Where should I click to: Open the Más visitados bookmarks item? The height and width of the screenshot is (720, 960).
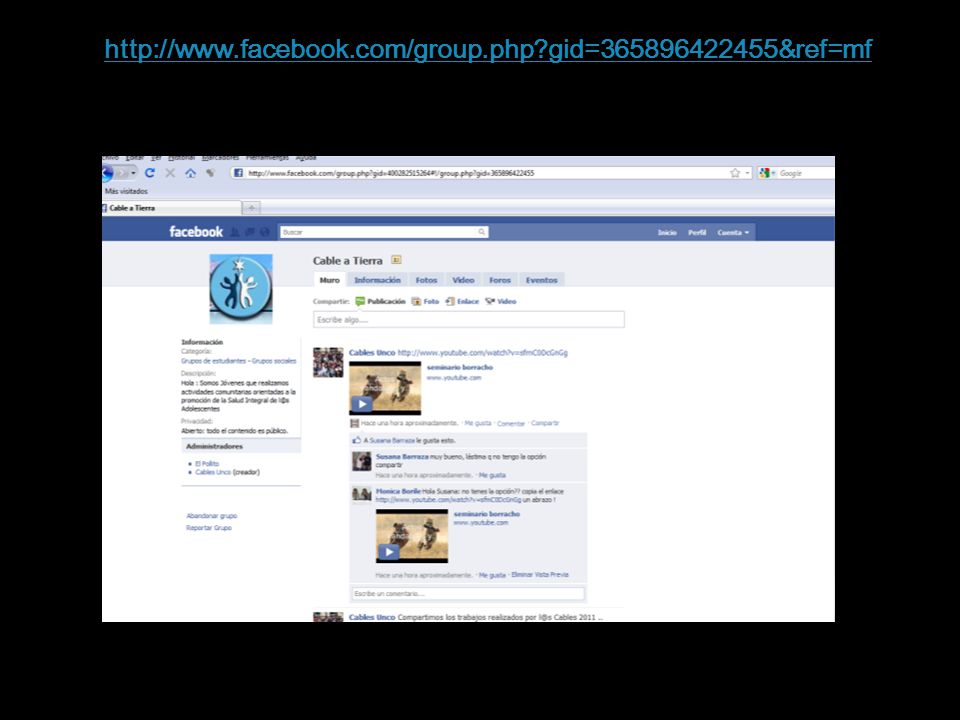pyautogui.click(x=126, y=191)
